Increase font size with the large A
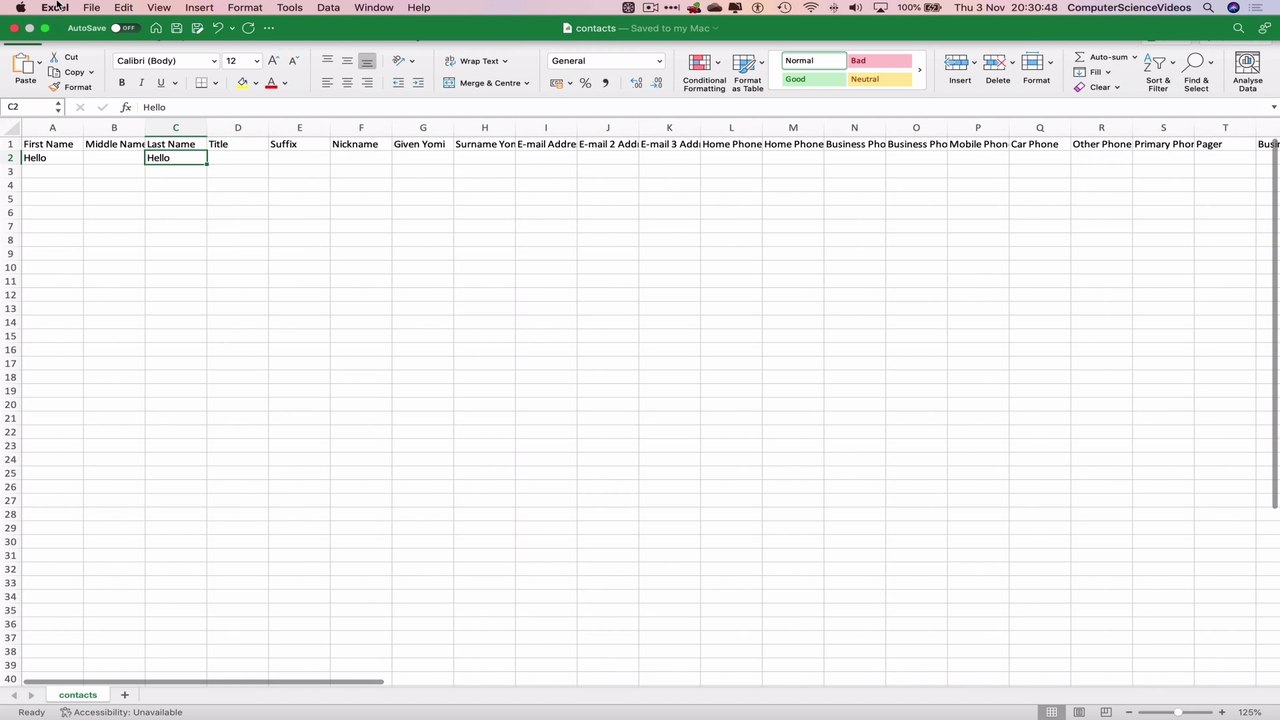Screen dimensions: 1280x720 coord(274,61)
